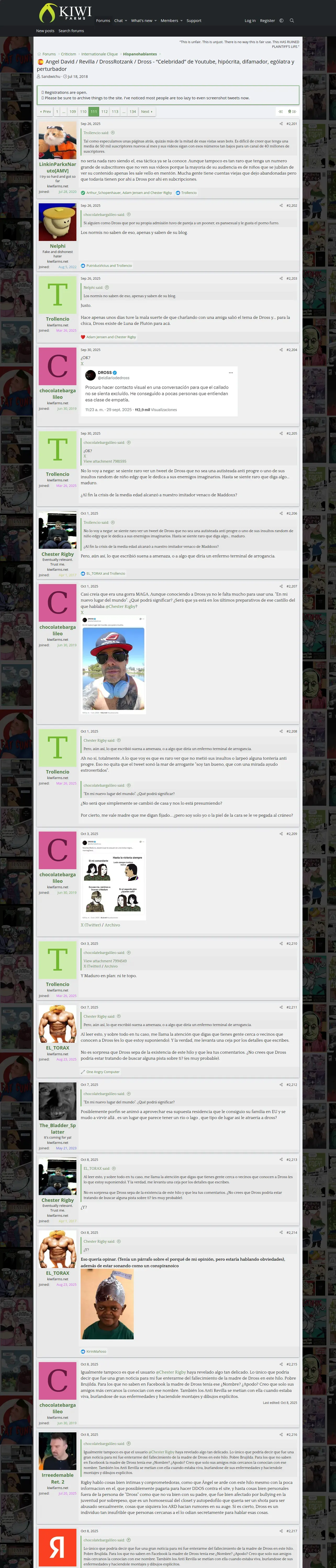Open the Forums menu item
The image size is (336, 1568).
pos(103,21)
